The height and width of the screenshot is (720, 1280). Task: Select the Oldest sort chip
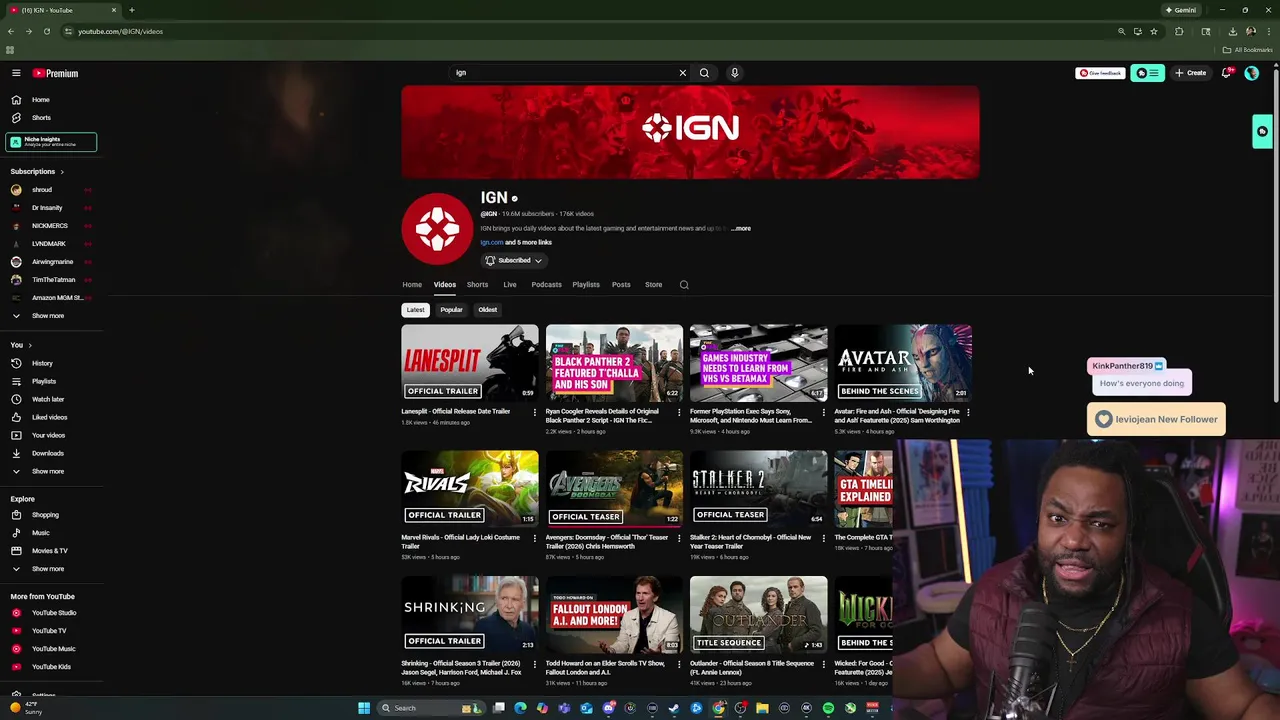pyautogui.click(x=487, y=310)
